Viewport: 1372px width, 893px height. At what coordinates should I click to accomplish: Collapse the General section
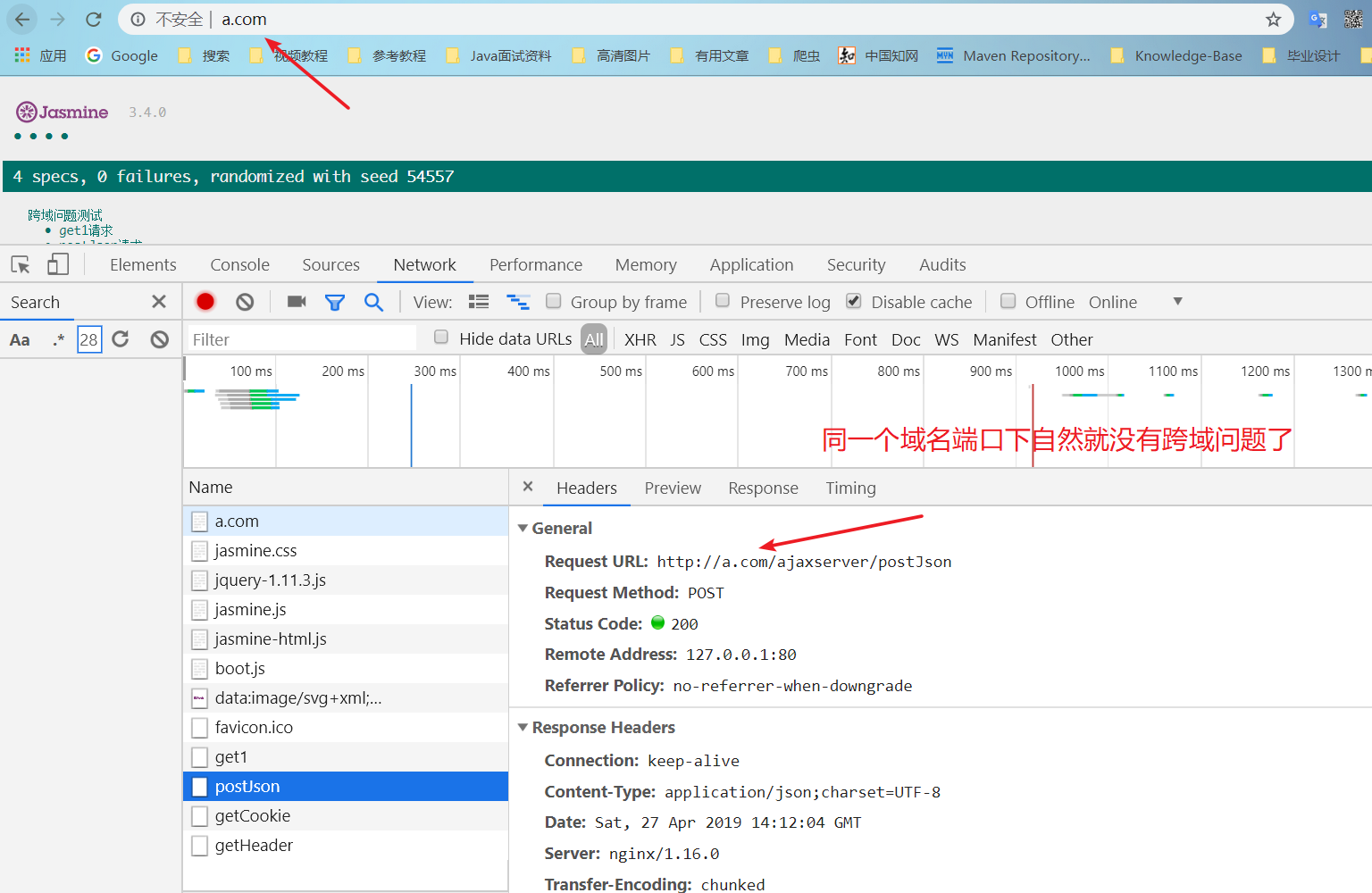pyautogui.click(x=523, y=528)
